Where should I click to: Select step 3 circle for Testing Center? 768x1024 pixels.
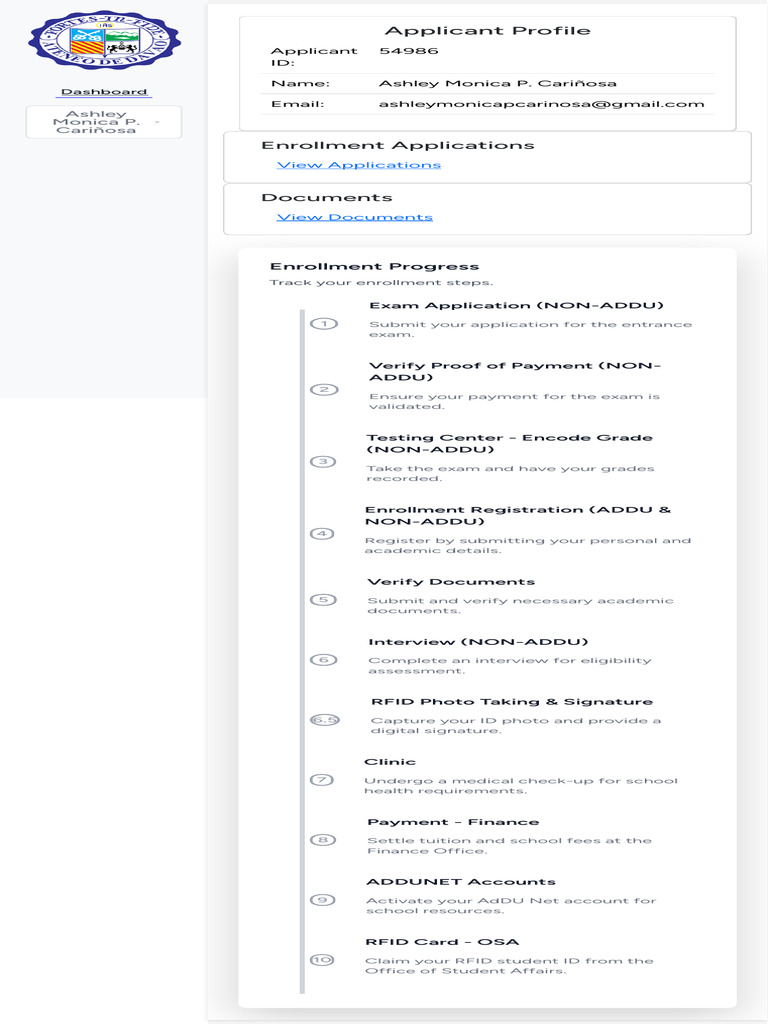coord(322,462)
